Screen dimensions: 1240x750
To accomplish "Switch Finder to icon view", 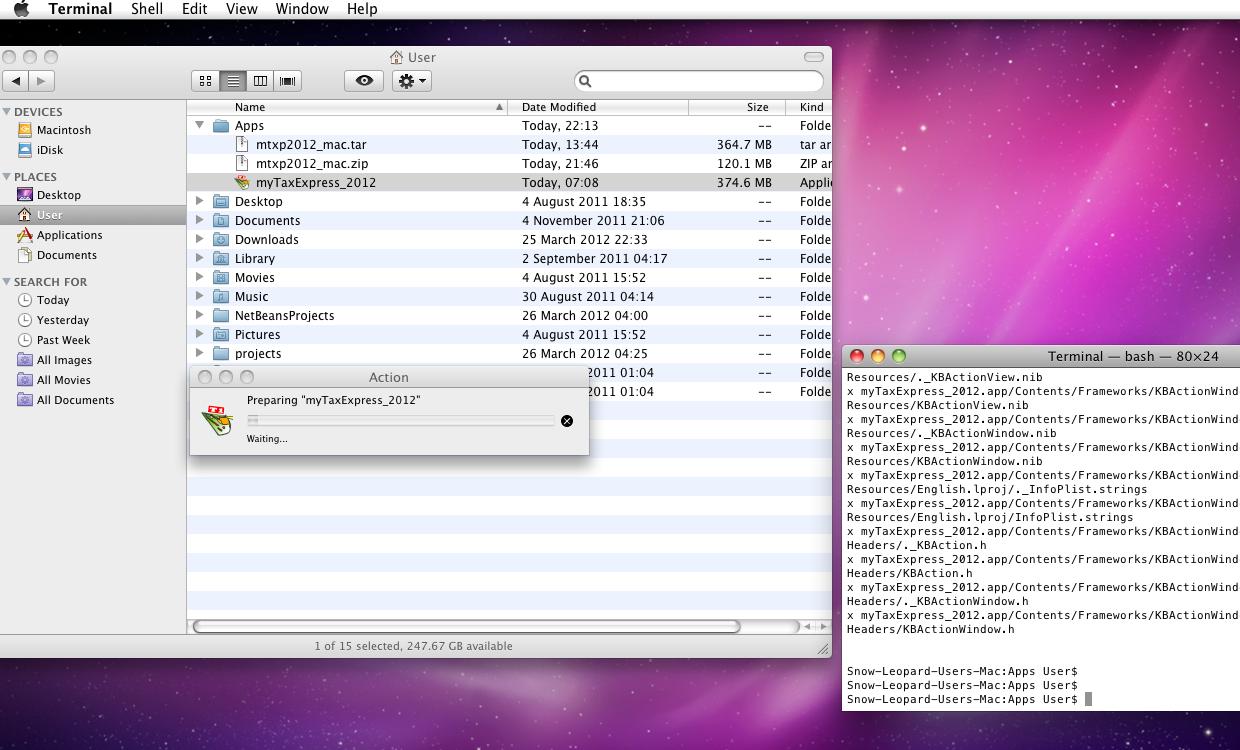I will [205, 81].
